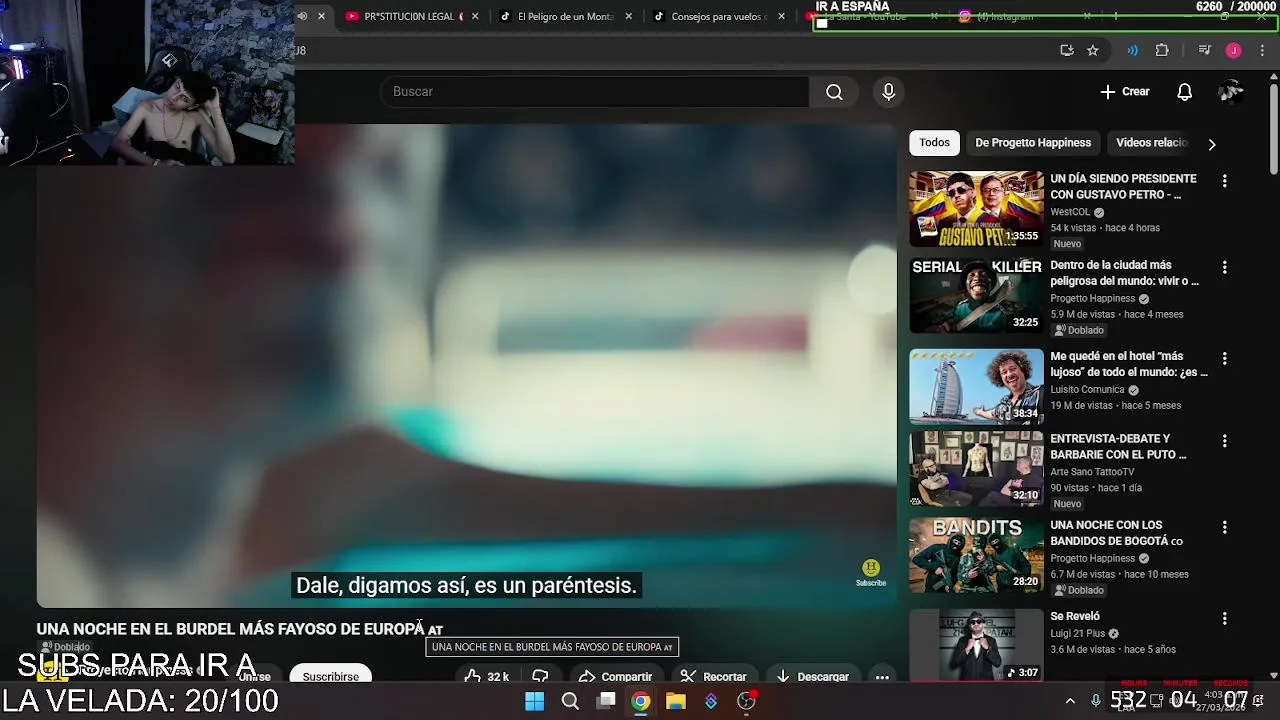The width and height of the screenshot is (1280, 720).
Task: Open the Luisito Comunica channel link
Action: pyautogui.click(x=1087, y=390)
